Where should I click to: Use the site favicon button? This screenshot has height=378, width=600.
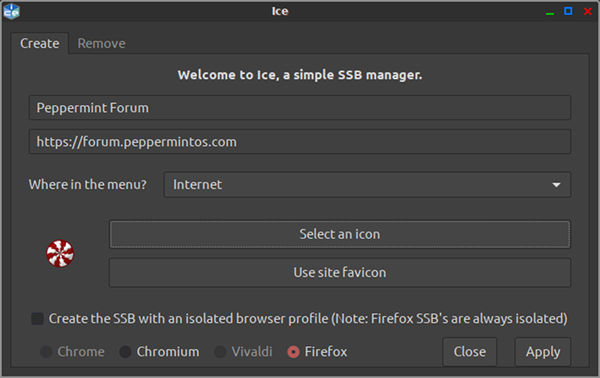340,272
